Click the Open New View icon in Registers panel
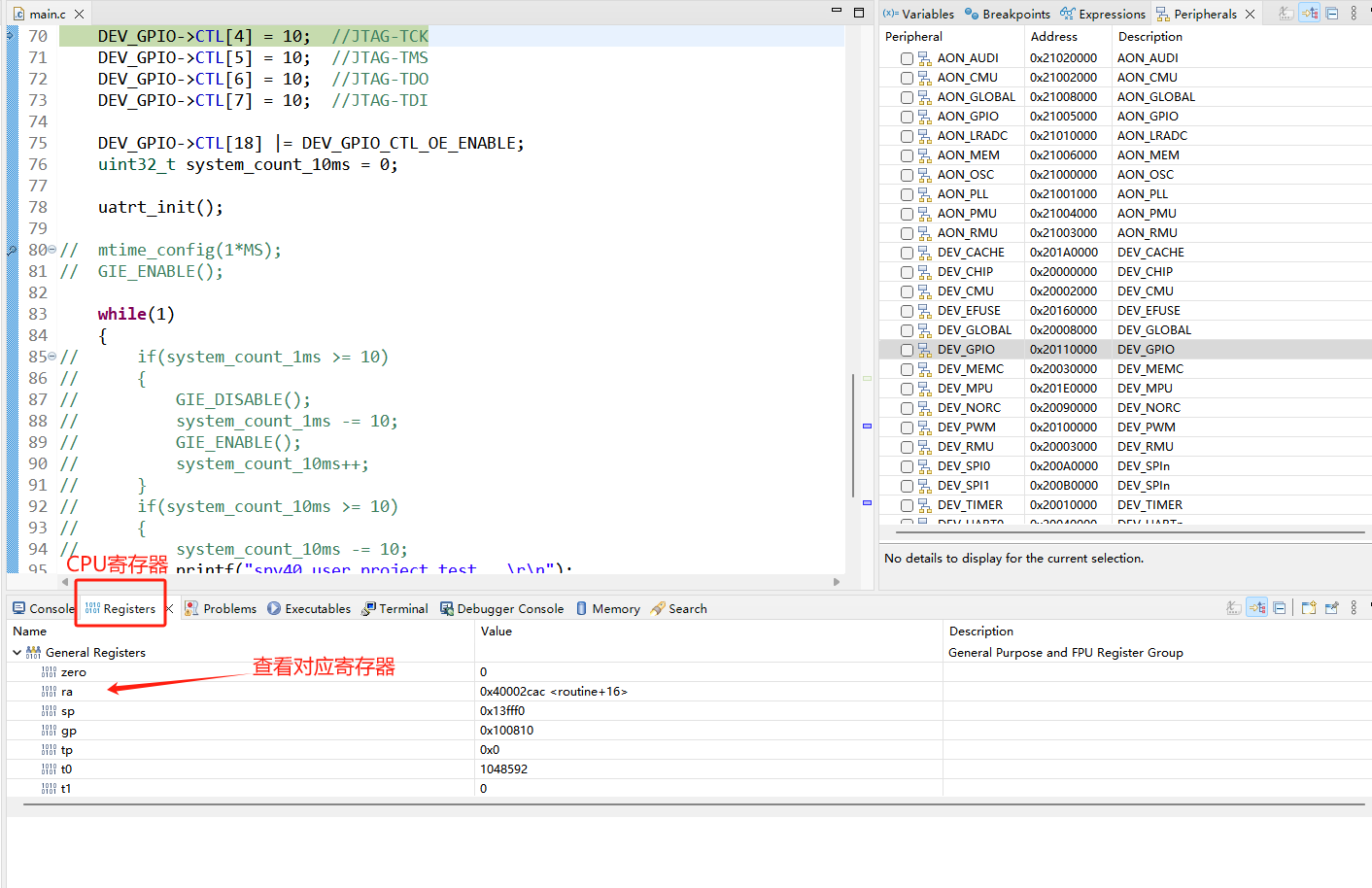 pos(1309,608)
